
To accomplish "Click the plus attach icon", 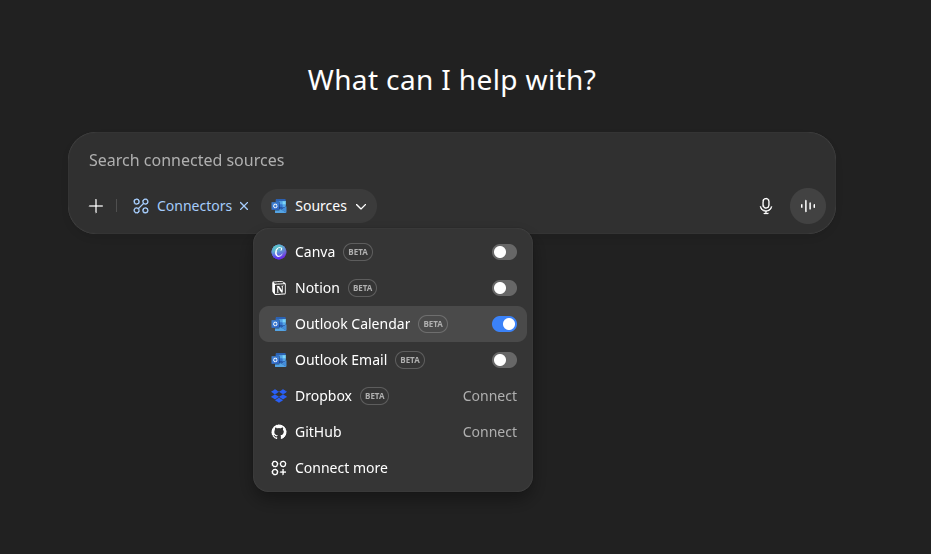I will 96,206.
